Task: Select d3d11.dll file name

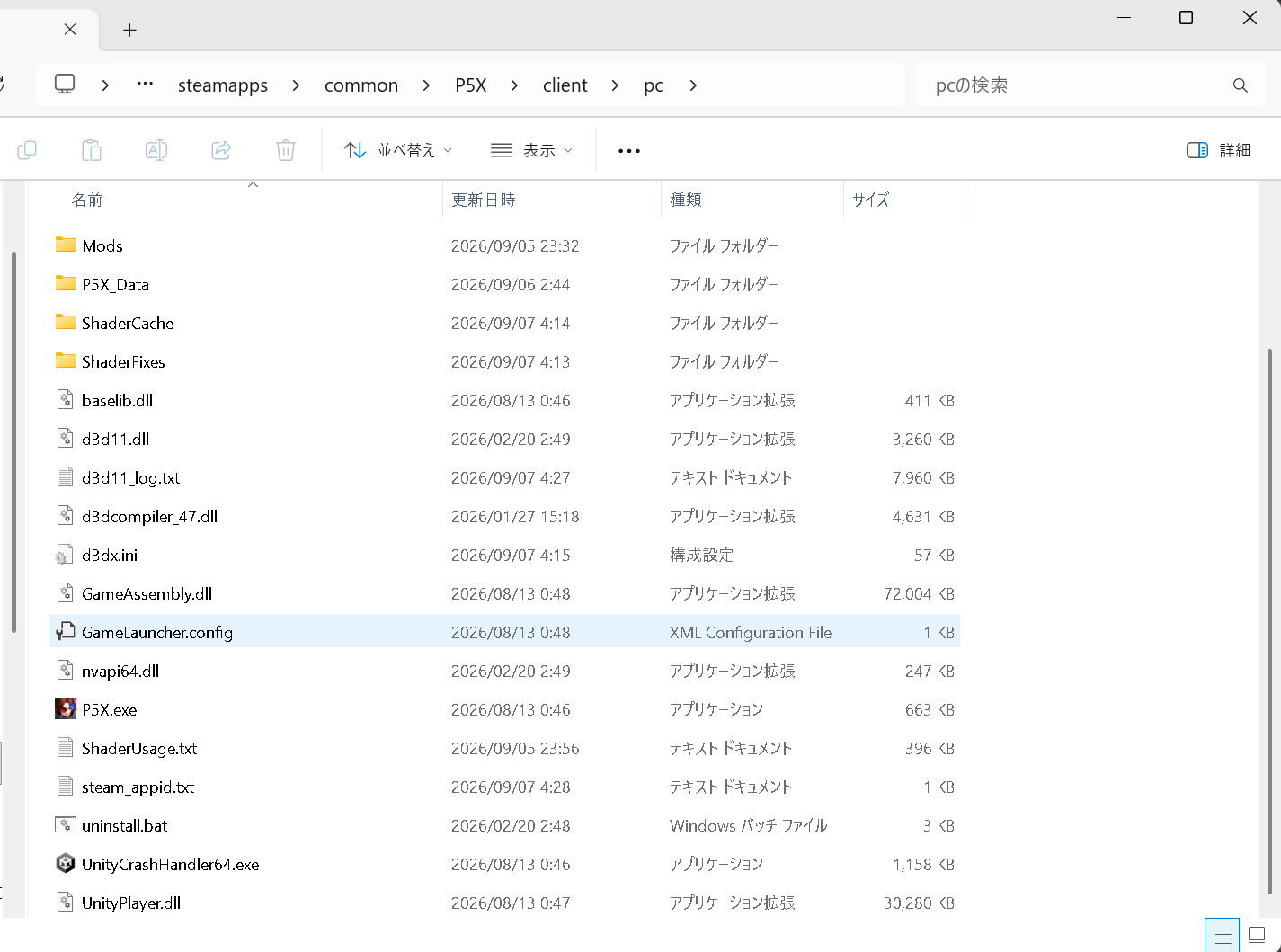Action: coord(115,439)
